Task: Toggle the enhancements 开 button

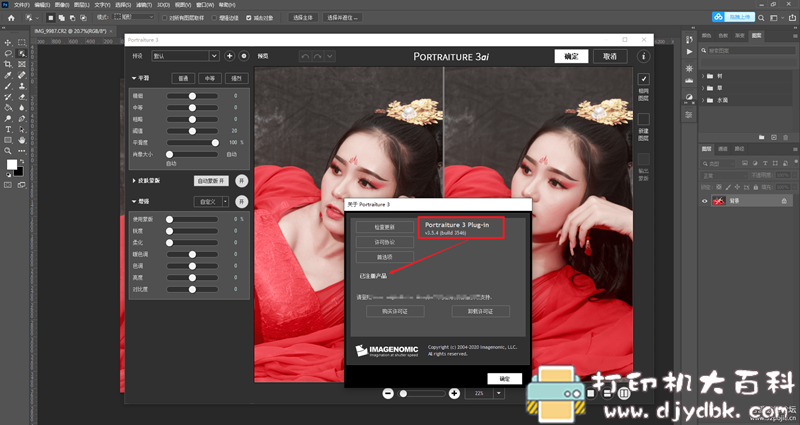Action: 242,202
